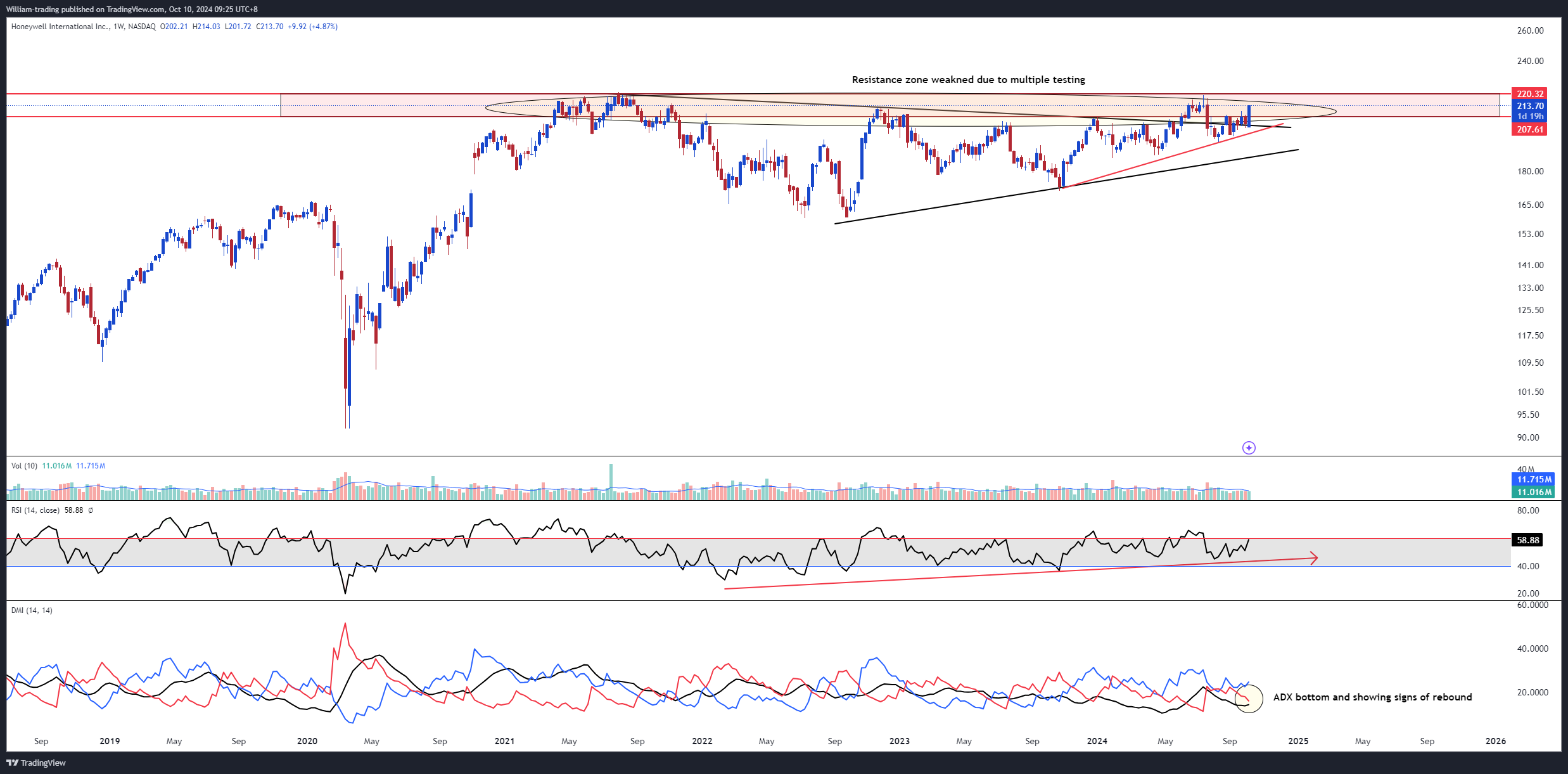This screenshot has height=774, width=1568.
Task: Click the 133.00 price axis label
Action: click(x=1531, y=288)
